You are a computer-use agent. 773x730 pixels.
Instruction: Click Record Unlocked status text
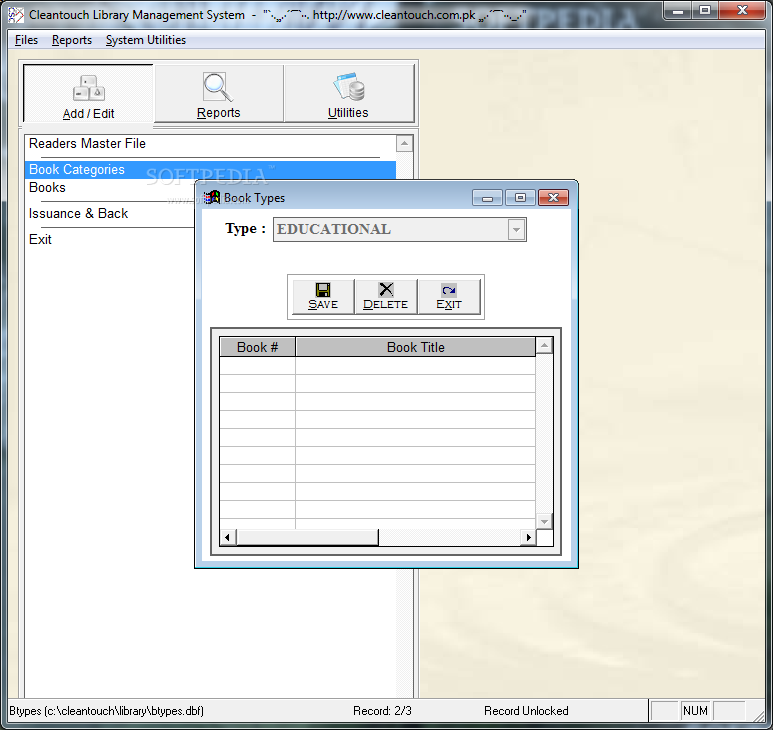coord(526,711)
